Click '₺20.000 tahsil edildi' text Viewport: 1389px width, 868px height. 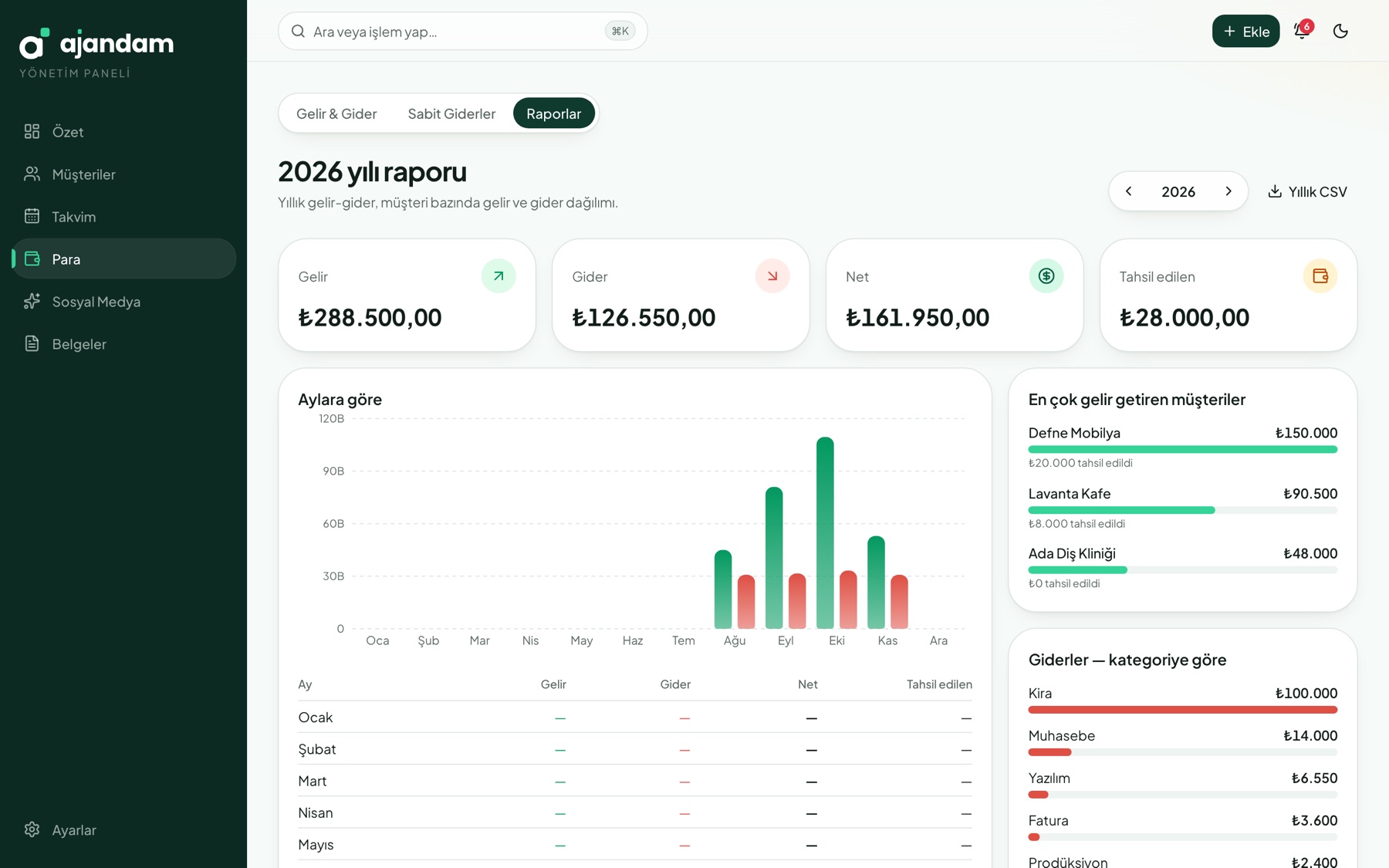tap(1080, 463)
